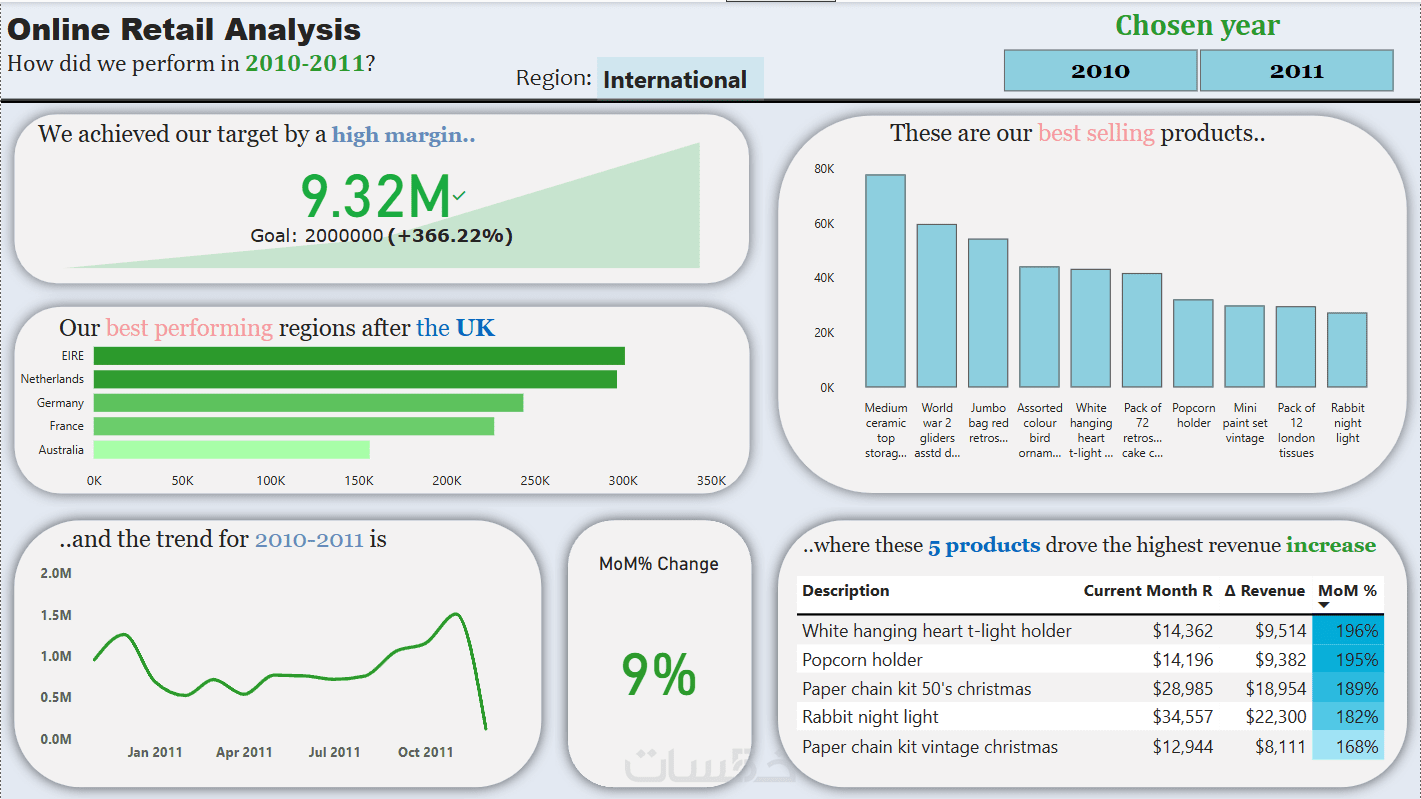Select White hanging heart t-light holder table row
Image resolution: width=1421 pixels, height=799 pixels.
[x=1090, y=631]
